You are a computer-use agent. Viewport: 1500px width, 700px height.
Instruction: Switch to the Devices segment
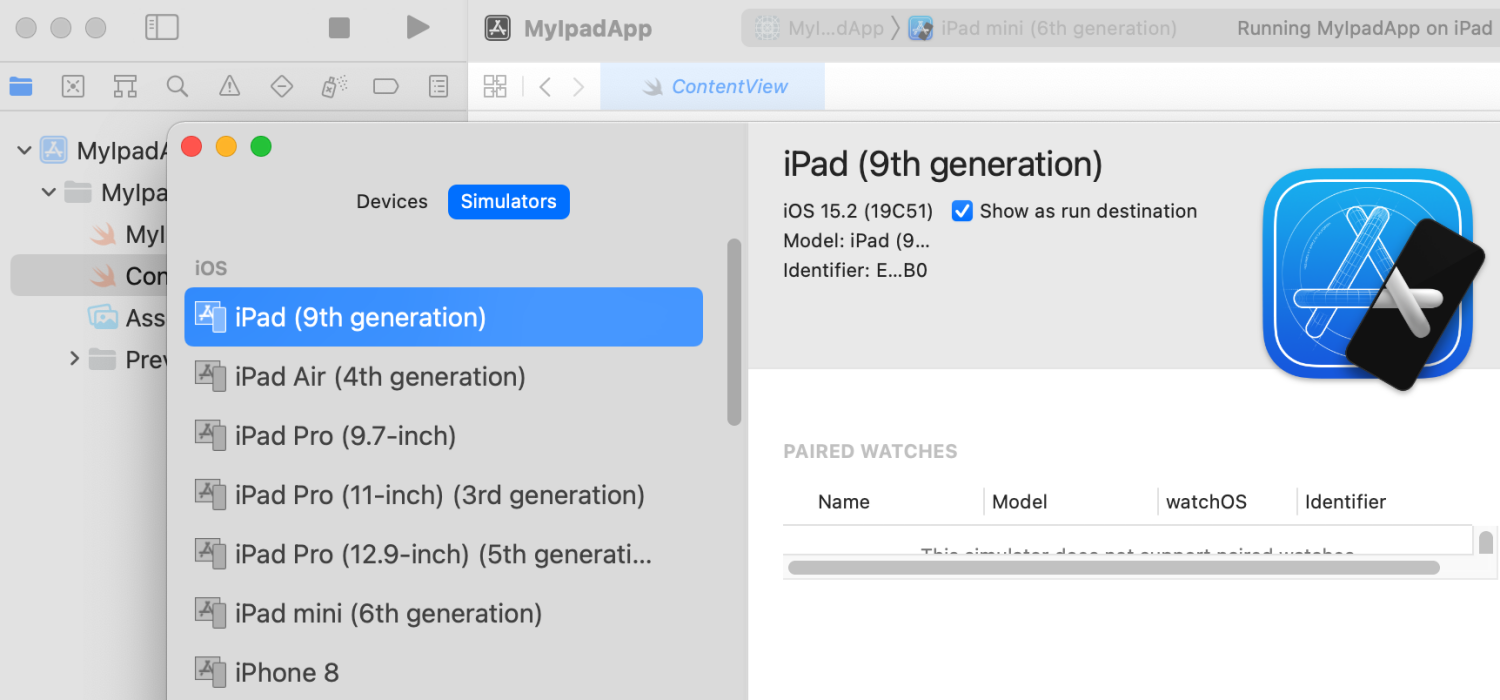(392, 201)
